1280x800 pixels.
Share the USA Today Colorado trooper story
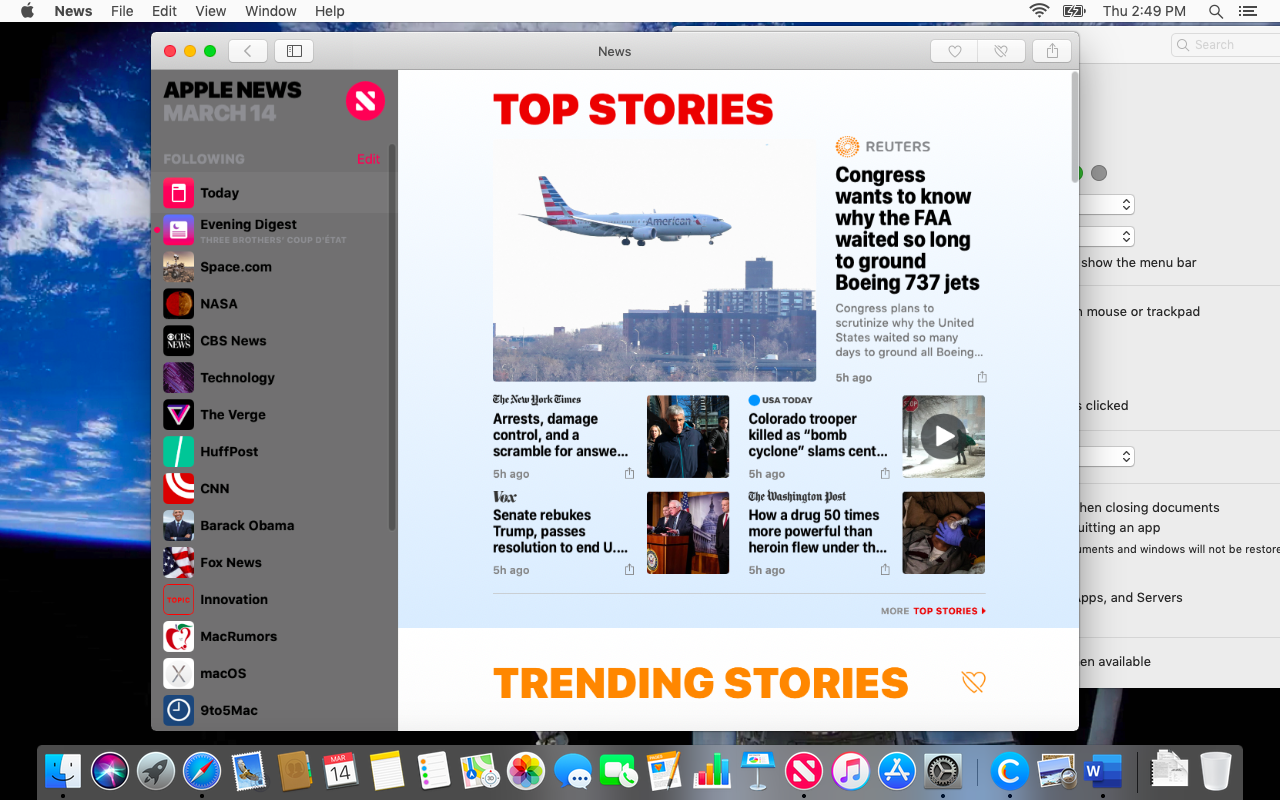(885, 474)
